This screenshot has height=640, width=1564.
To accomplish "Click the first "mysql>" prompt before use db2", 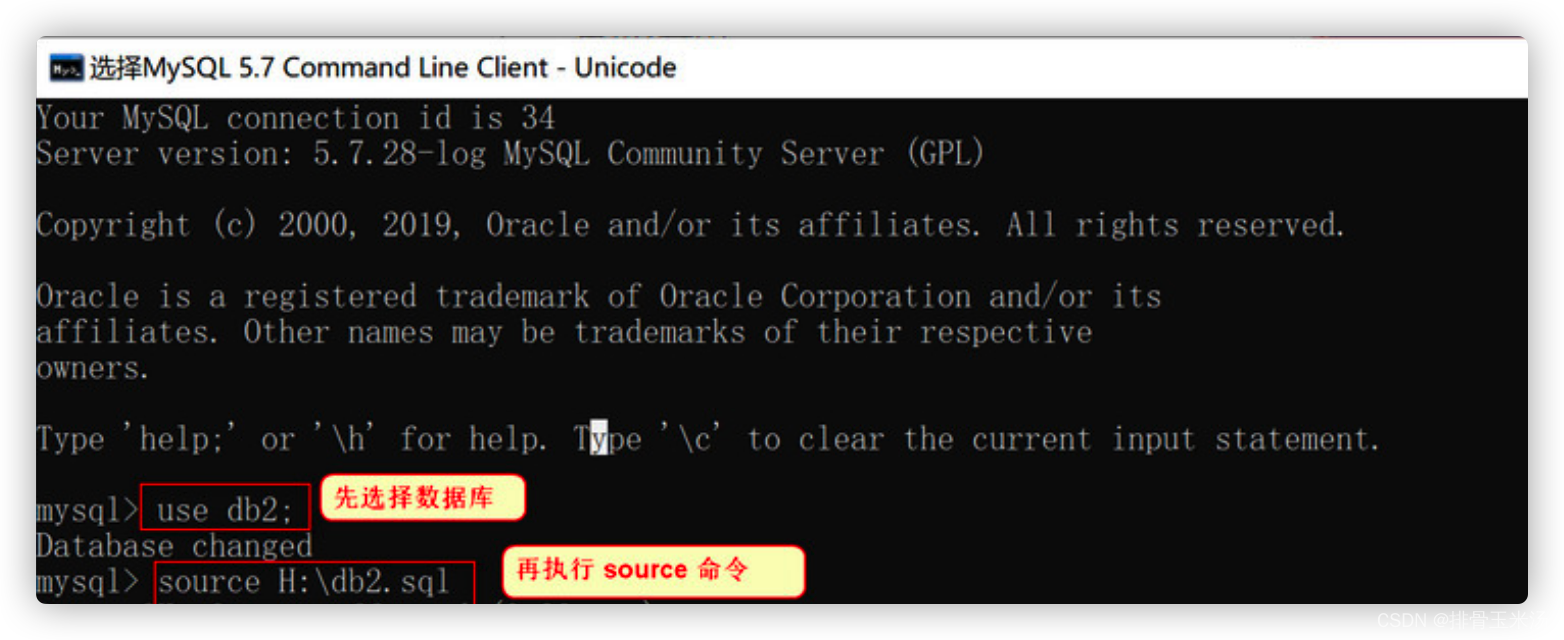I will click(87, 511).
